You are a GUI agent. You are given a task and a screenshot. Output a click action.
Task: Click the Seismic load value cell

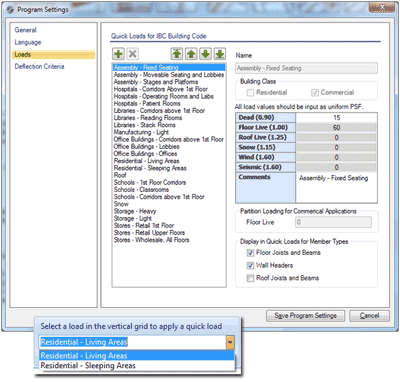[336, 167]
